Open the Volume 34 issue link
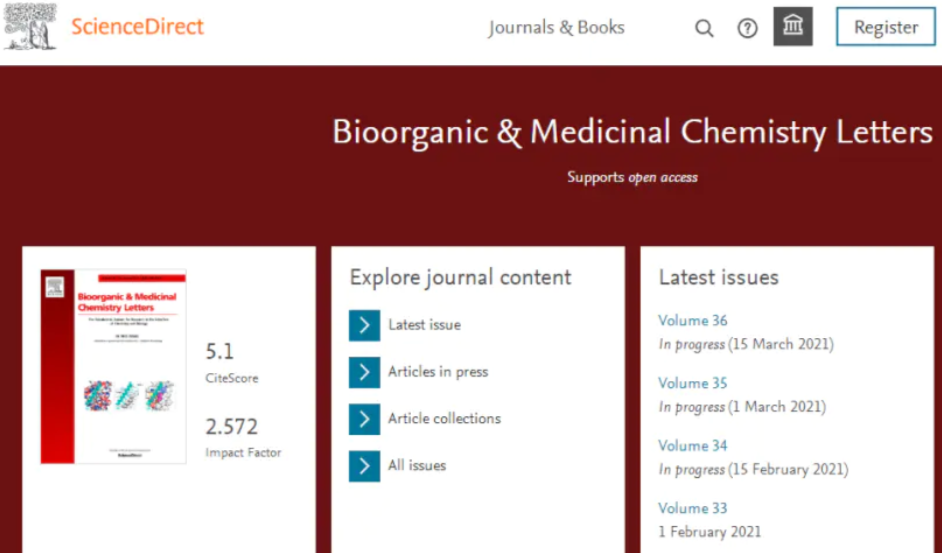942x553 pixels. 693,445
